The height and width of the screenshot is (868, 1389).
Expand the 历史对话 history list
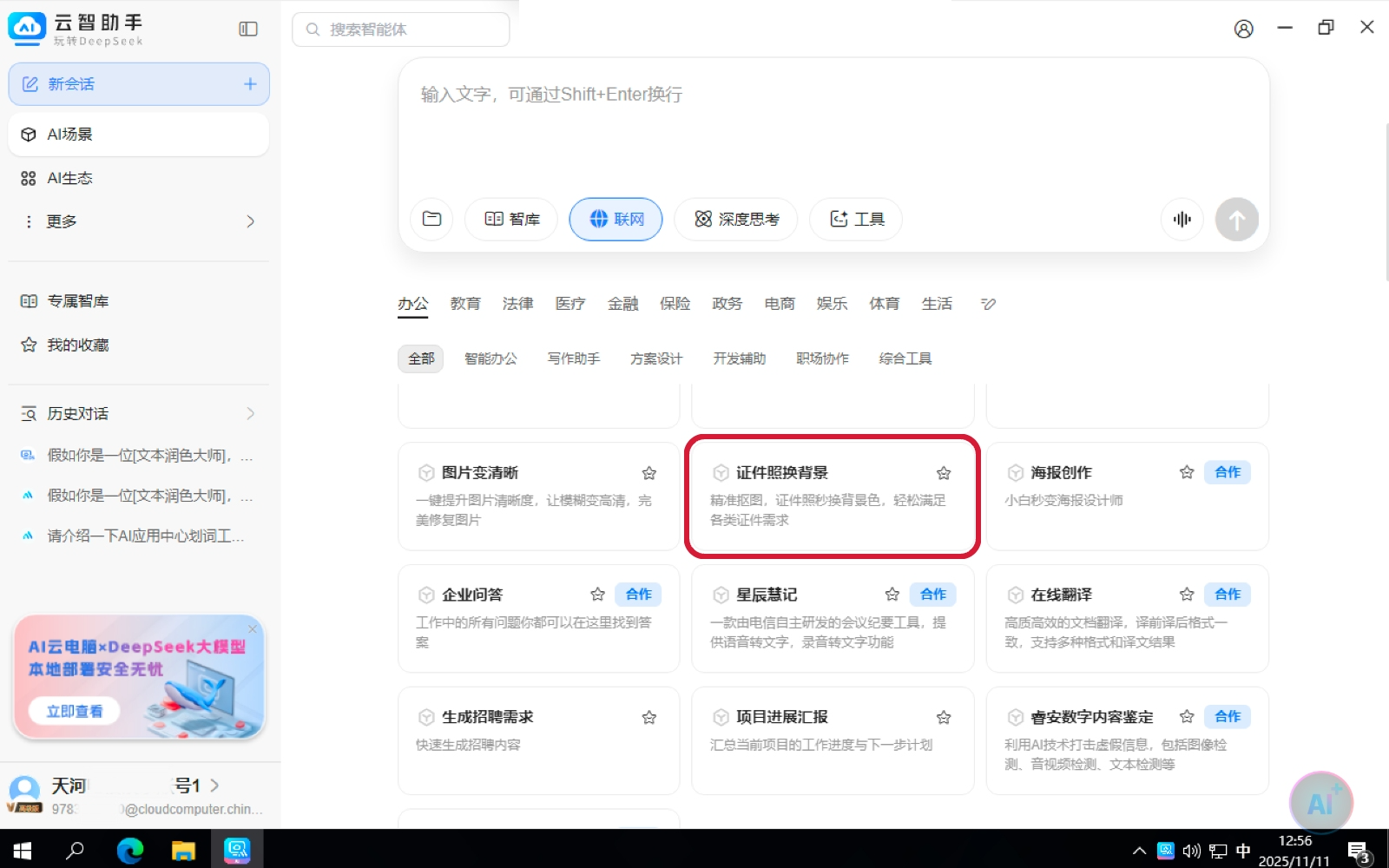pyautogui.click(x=250, y=414)
